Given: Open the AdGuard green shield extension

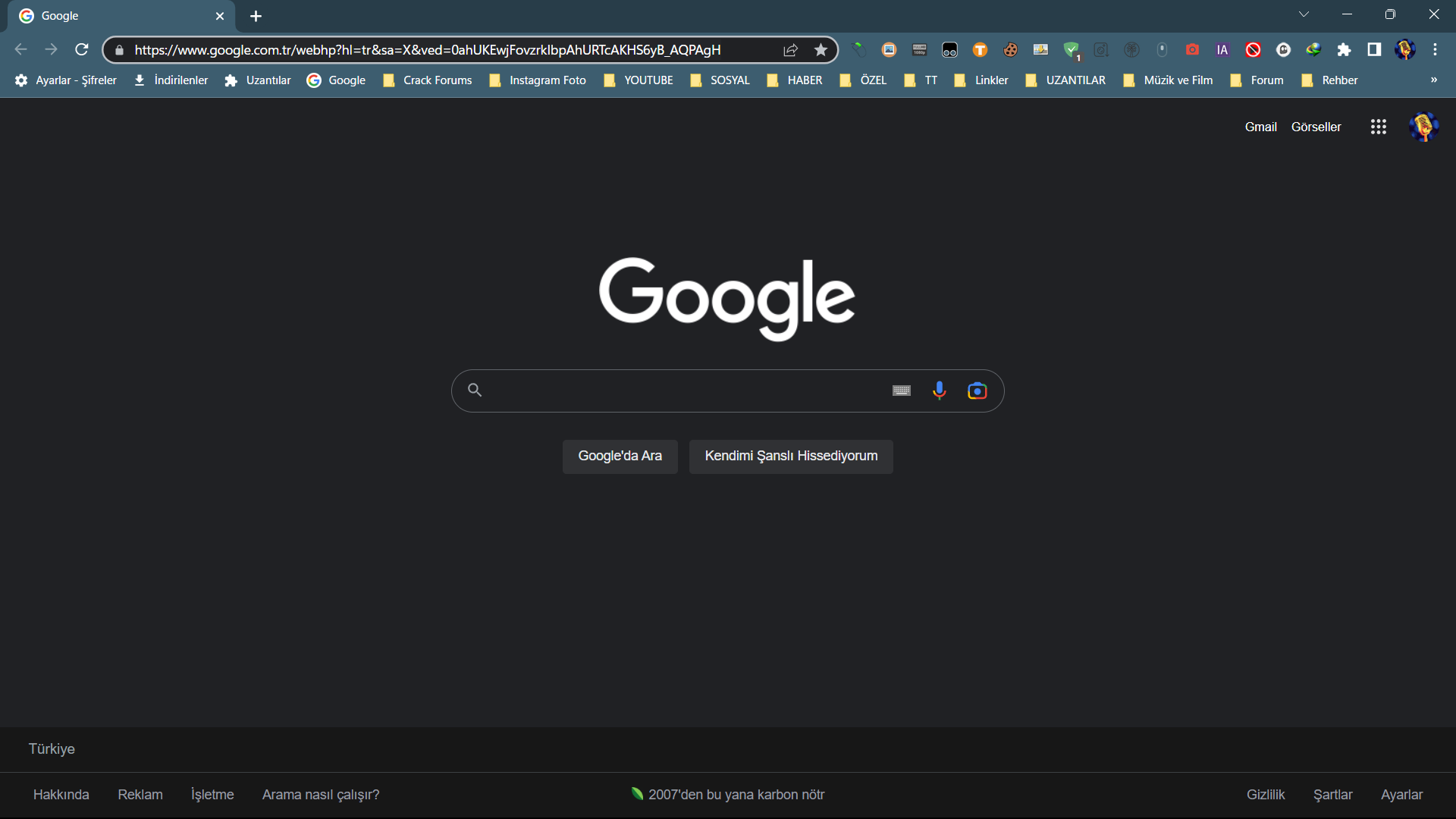Looking at the screenshot, I should tap(1071, 50).
